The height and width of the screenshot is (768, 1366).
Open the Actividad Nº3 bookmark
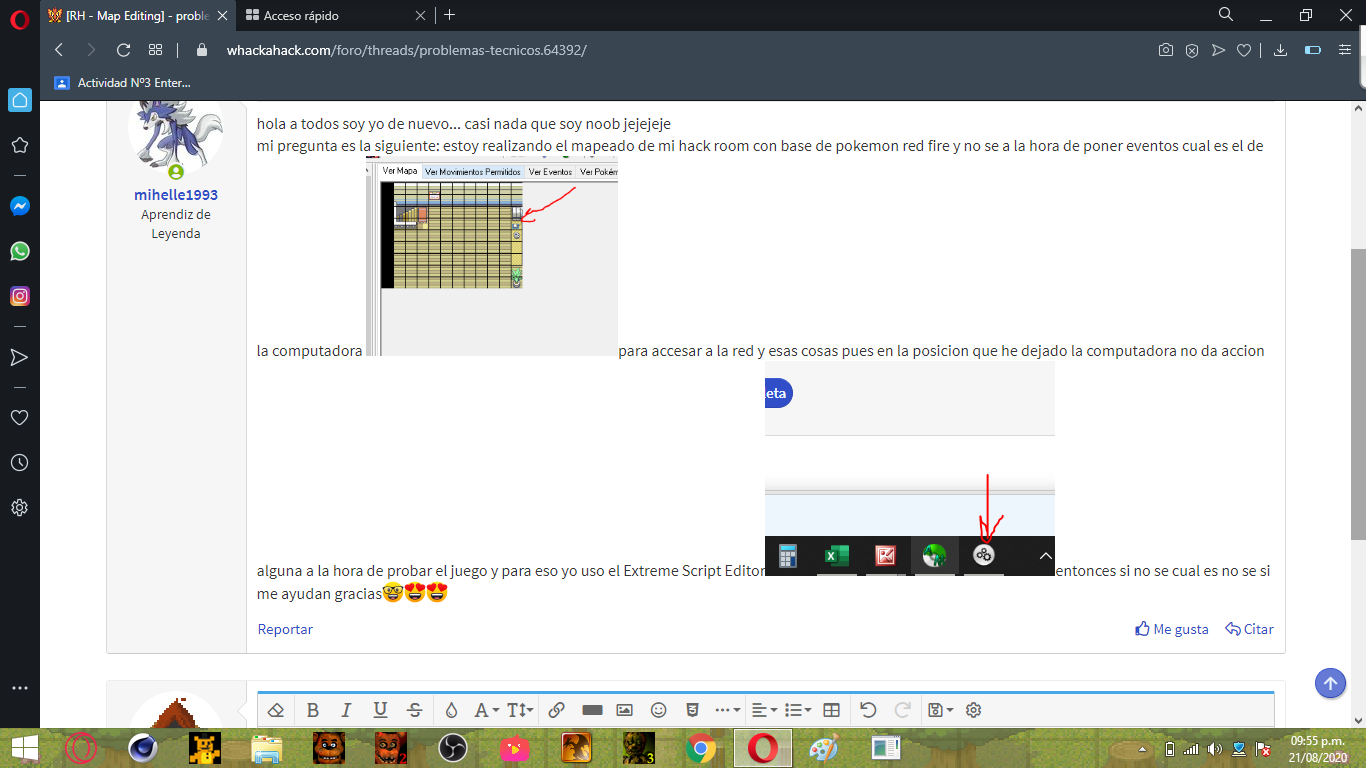pos(123,83)
